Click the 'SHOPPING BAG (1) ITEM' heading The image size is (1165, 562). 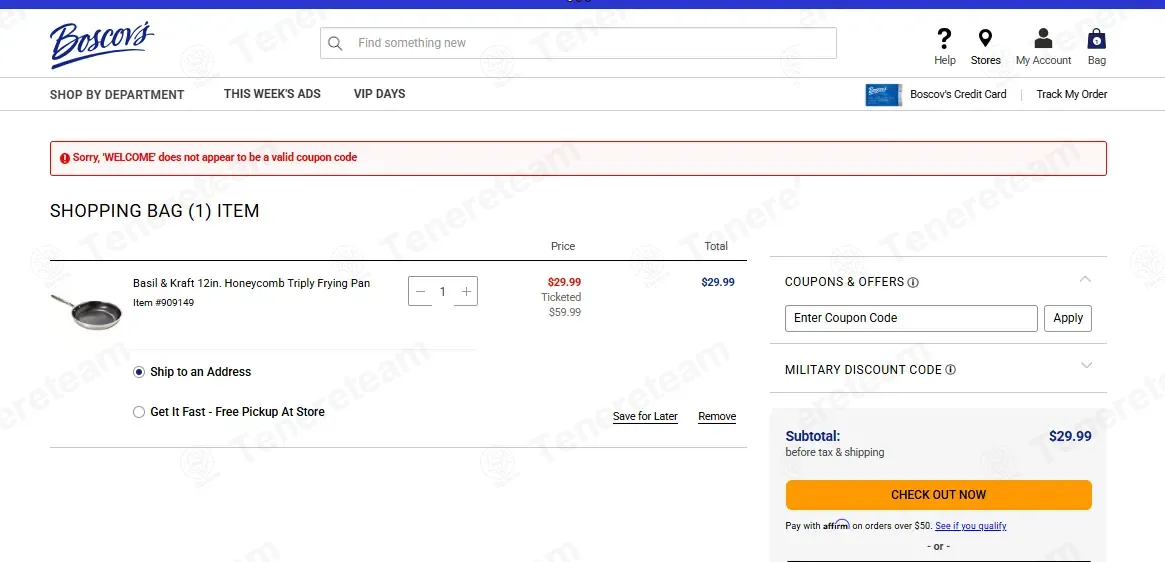[x=155, y=211]
